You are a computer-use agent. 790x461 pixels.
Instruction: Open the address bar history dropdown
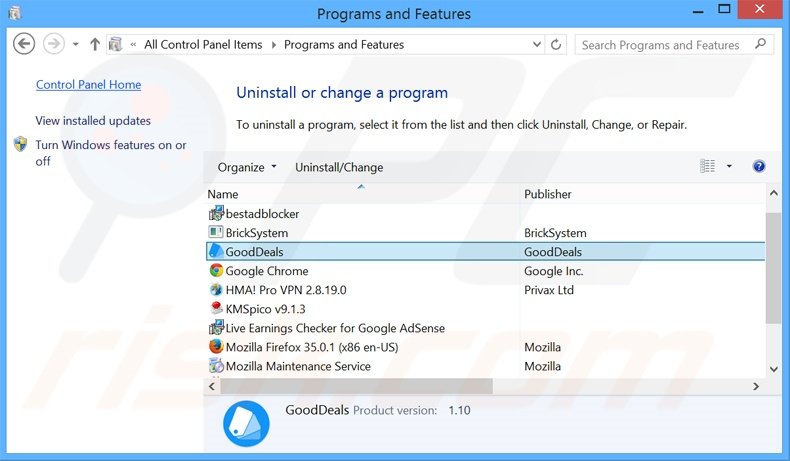click(x=537, y=44)
